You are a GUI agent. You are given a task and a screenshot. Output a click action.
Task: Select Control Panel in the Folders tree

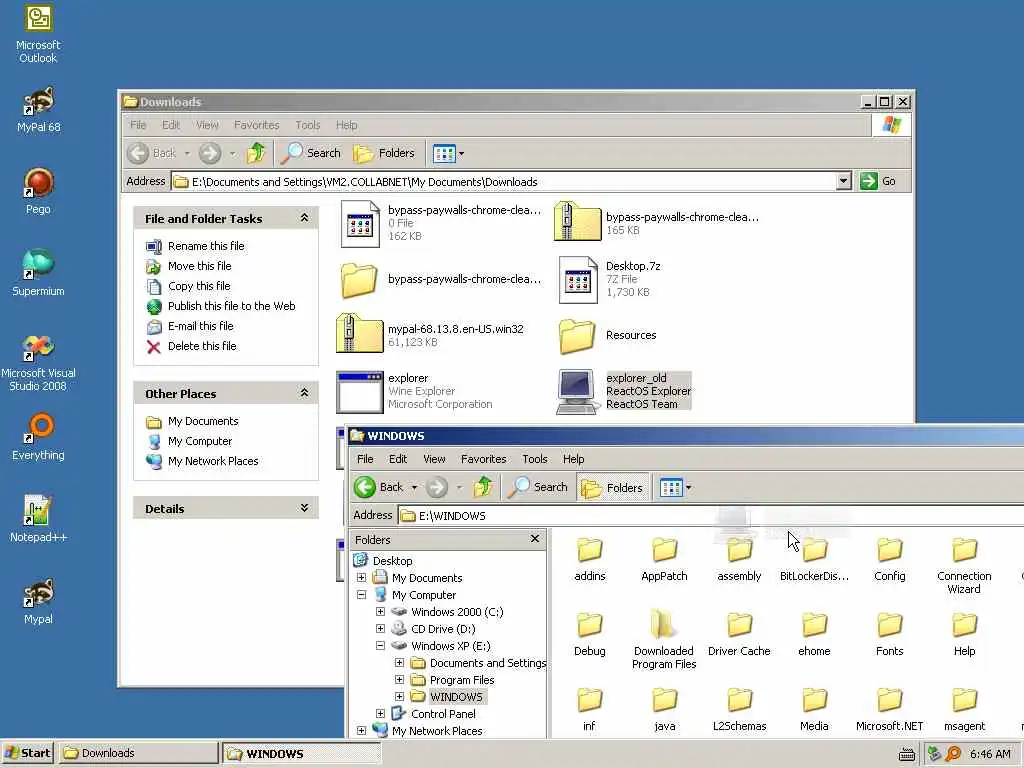coord(443,714)
